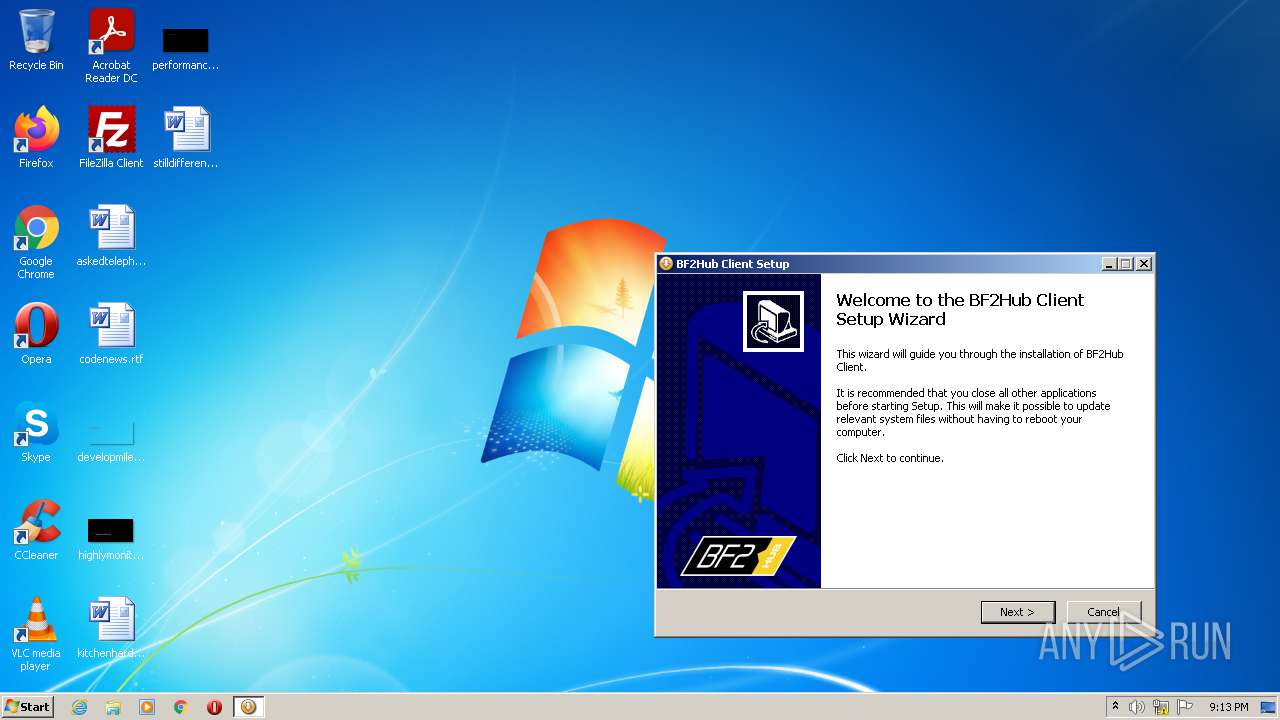Image resolution: width=1280 pixels, height=720 pixels.
Task: Click the BF2 Hub logo in wizard
Action: click(738, 557)
